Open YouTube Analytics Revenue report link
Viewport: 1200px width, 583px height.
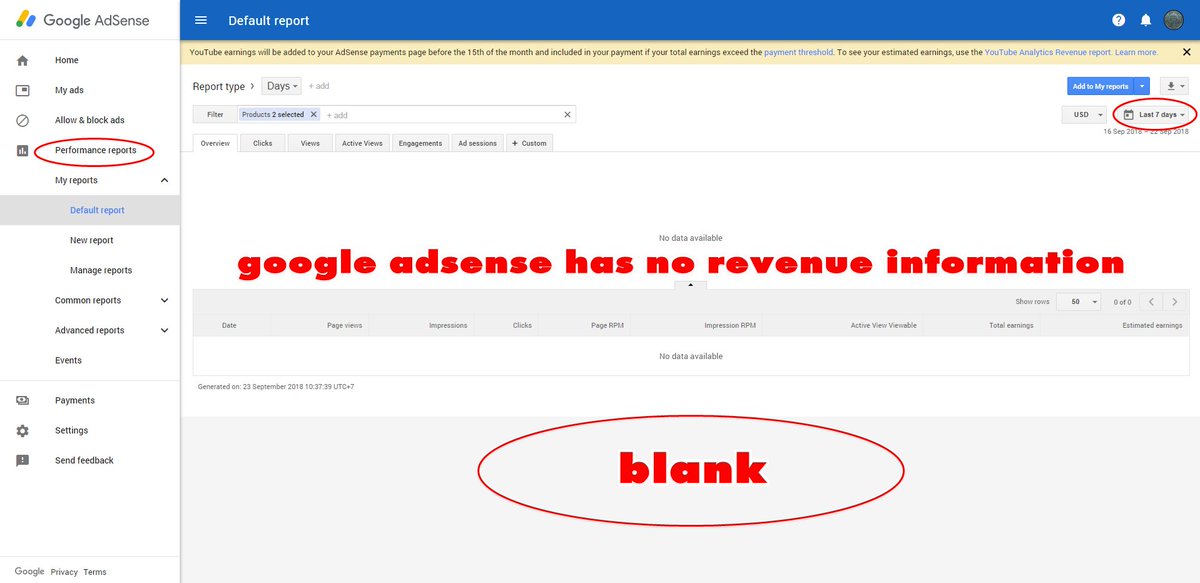[1048, 52]
